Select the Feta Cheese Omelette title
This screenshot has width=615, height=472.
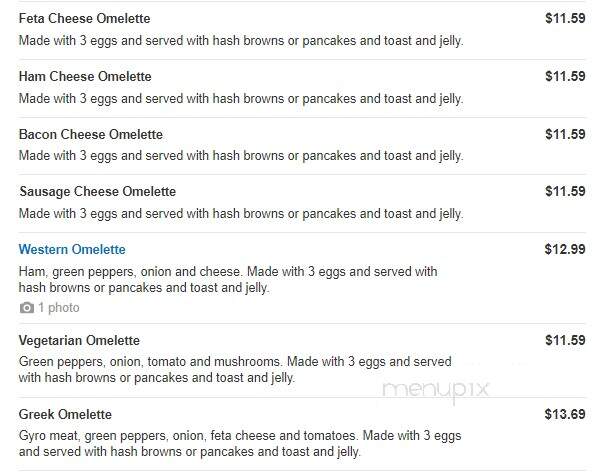84,18
